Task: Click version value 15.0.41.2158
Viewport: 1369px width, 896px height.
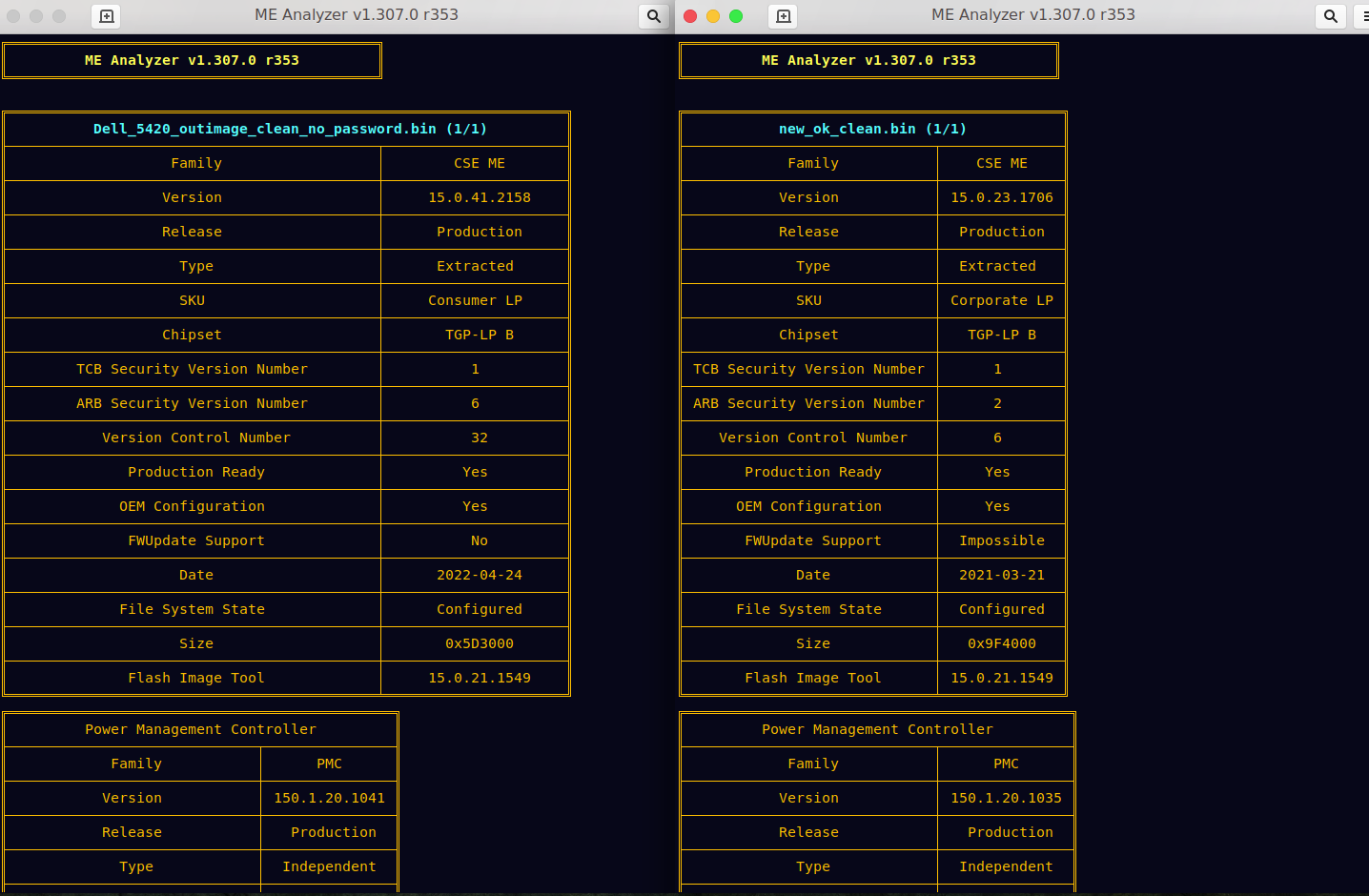Action: click(480, 197)
